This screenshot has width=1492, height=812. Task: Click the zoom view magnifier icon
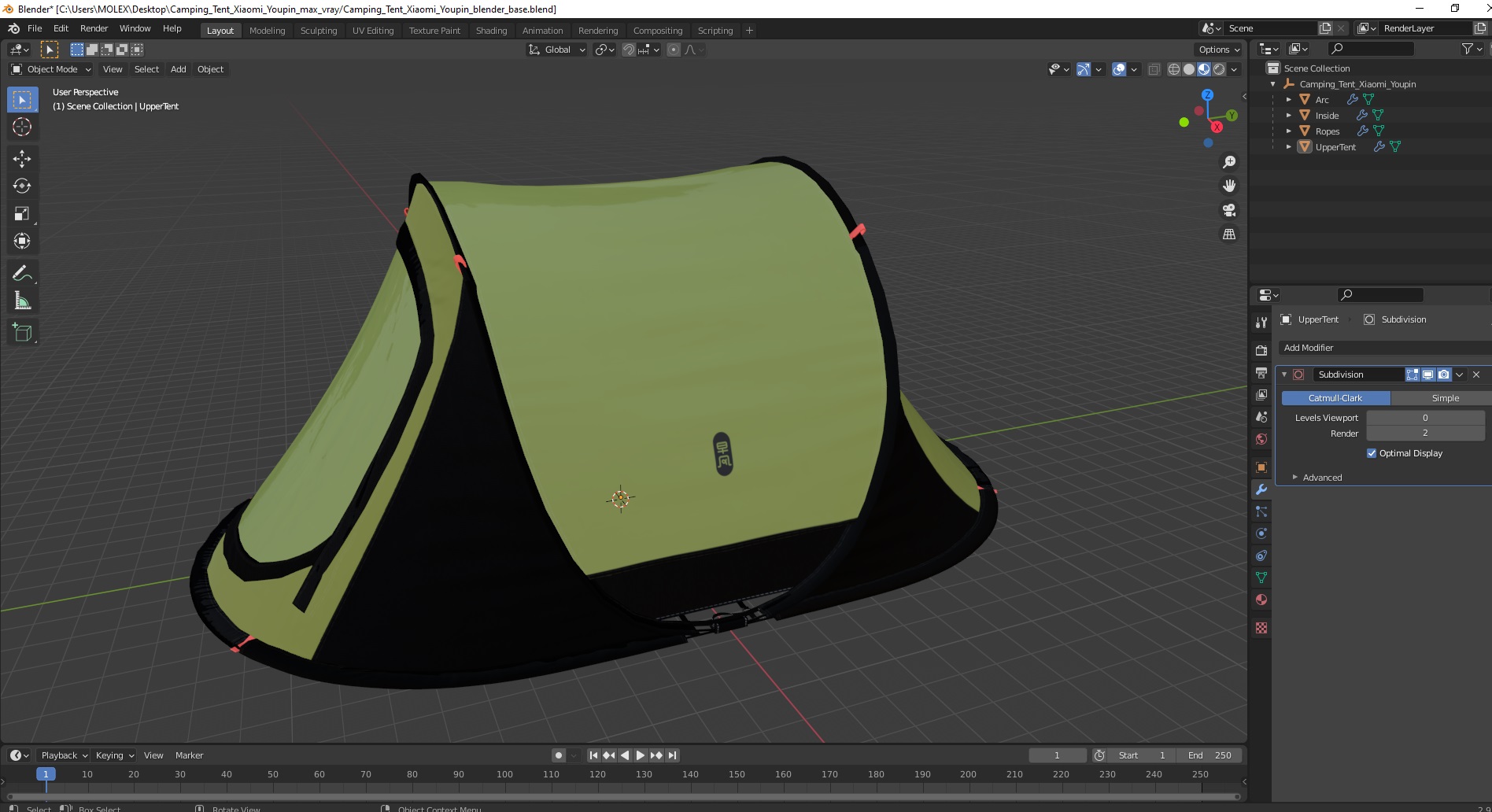pos(1228,162)
